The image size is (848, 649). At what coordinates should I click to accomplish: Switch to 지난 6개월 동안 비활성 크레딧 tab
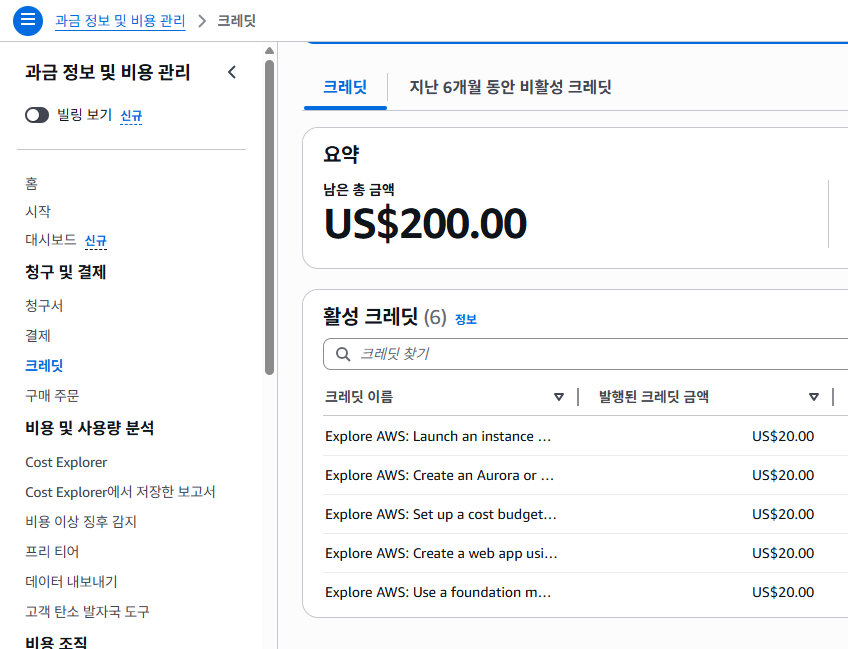click(x=513, y=87)
